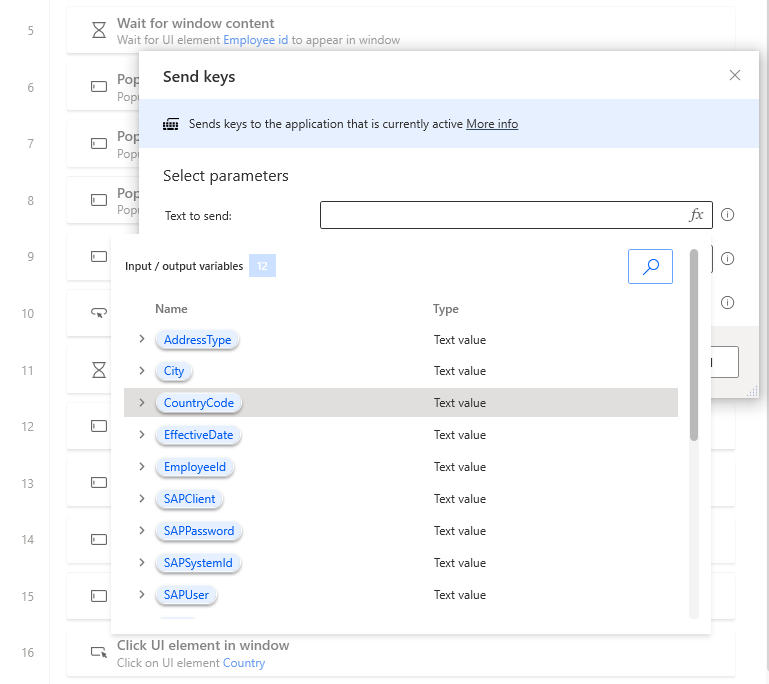
Task: Expand the CountryCode variable
Action: [142, 403]
